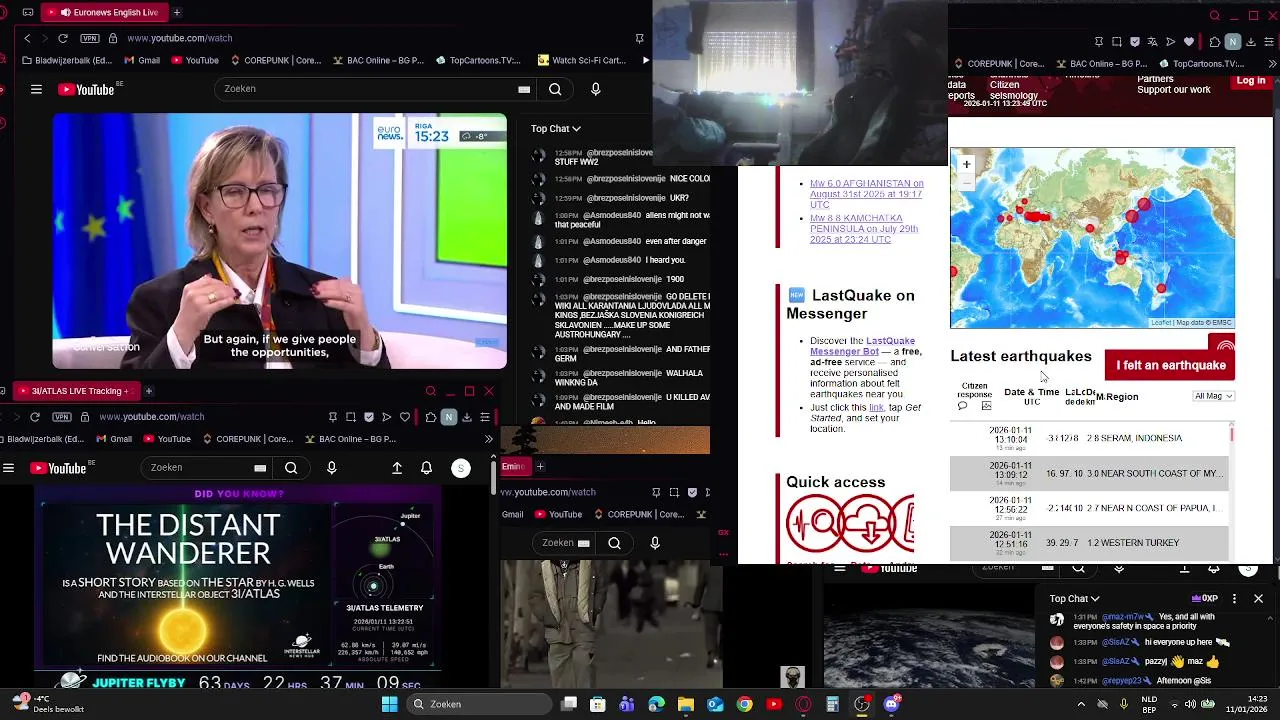
Task: Reload page in Euronews browser window
Action: point(63,38)
